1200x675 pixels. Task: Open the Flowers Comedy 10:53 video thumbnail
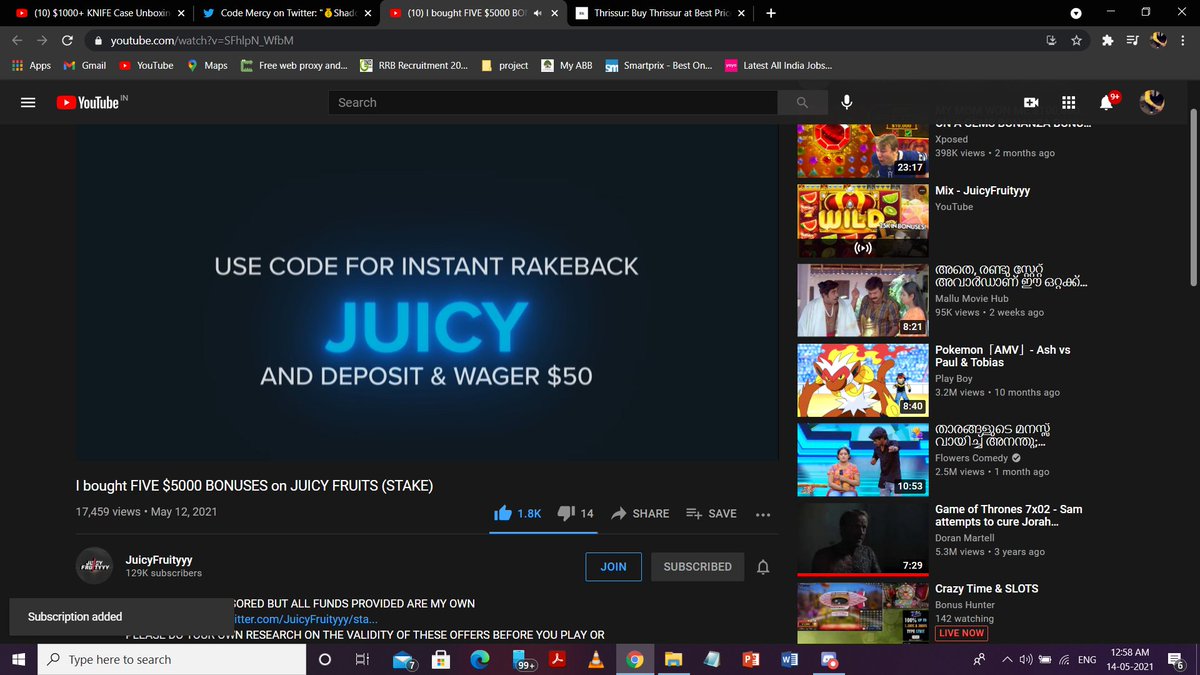click(863, 460)
